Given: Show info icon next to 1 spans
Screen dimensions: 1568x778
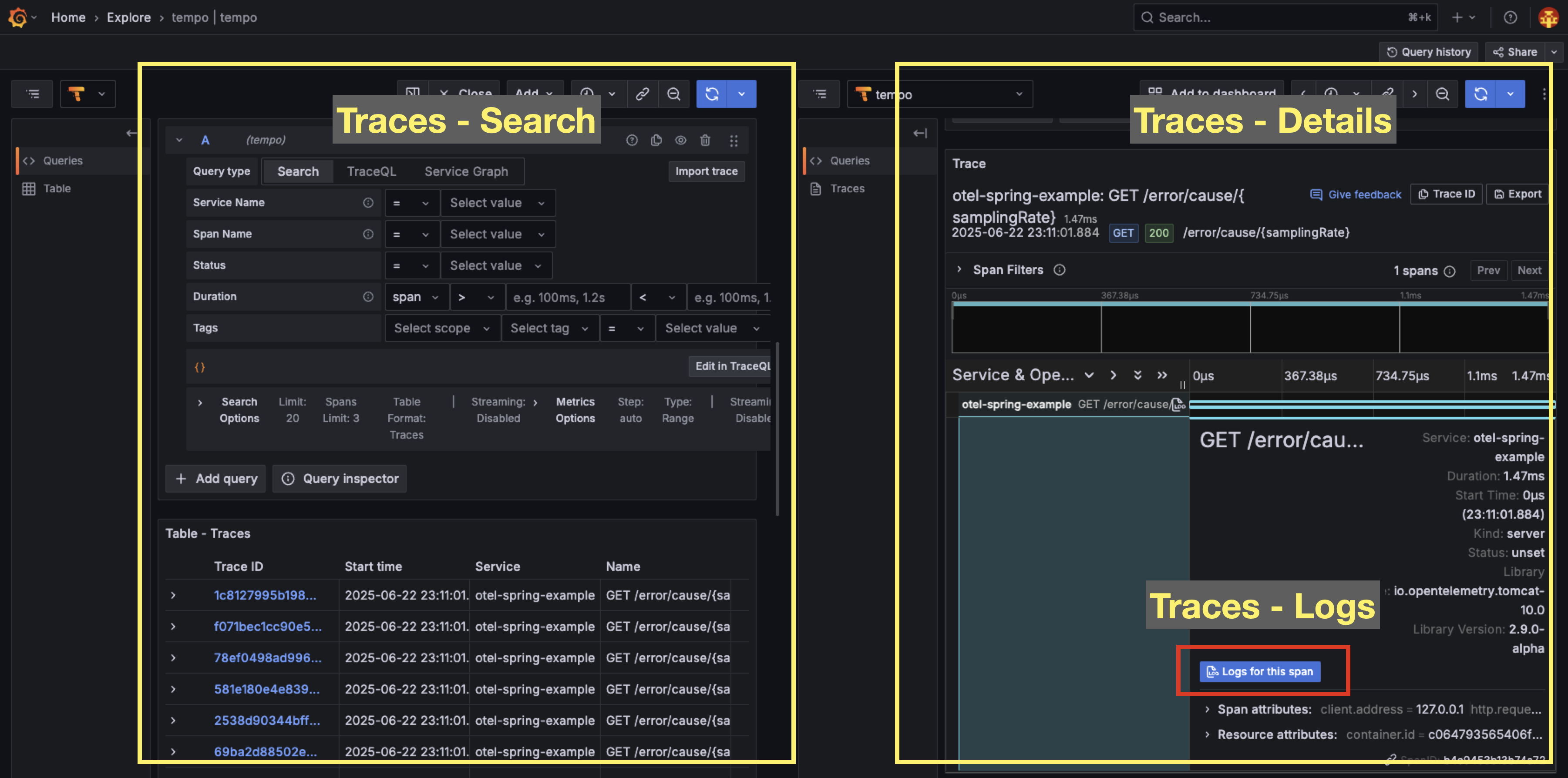Looking at the screenshot, I should coord(1450,271).
